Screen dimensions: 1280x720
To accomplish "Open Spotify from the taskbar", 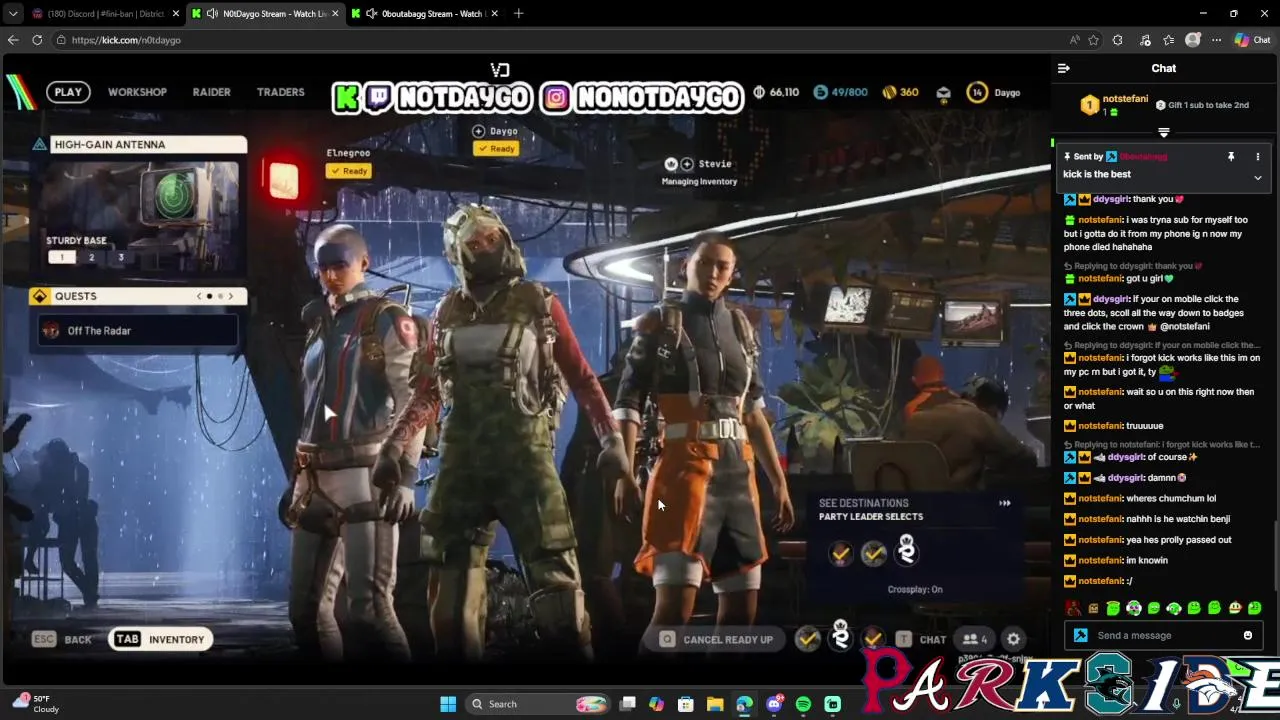I will point(803,704).
